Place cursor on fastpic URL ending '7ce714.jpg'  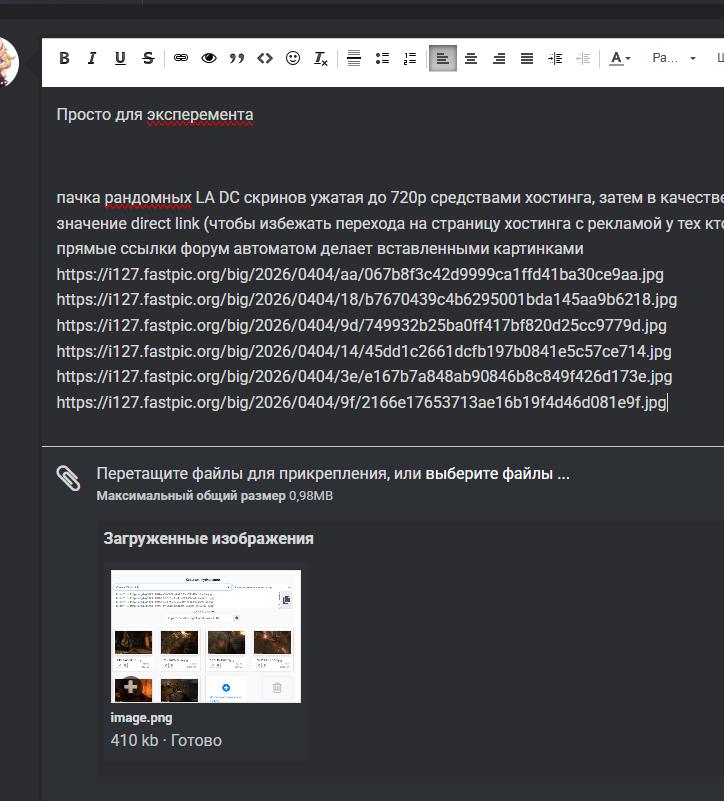pos(364,351)
